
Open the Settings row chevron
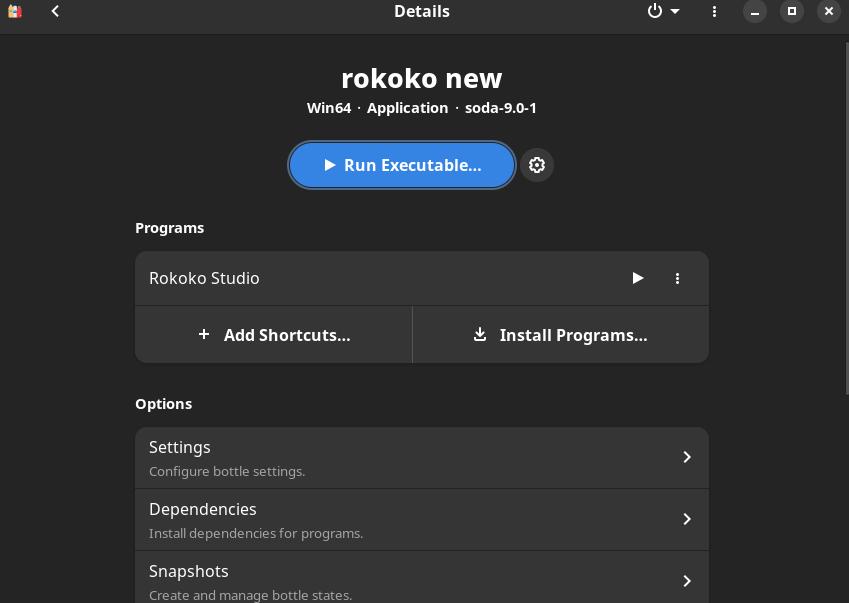point(687,457)
